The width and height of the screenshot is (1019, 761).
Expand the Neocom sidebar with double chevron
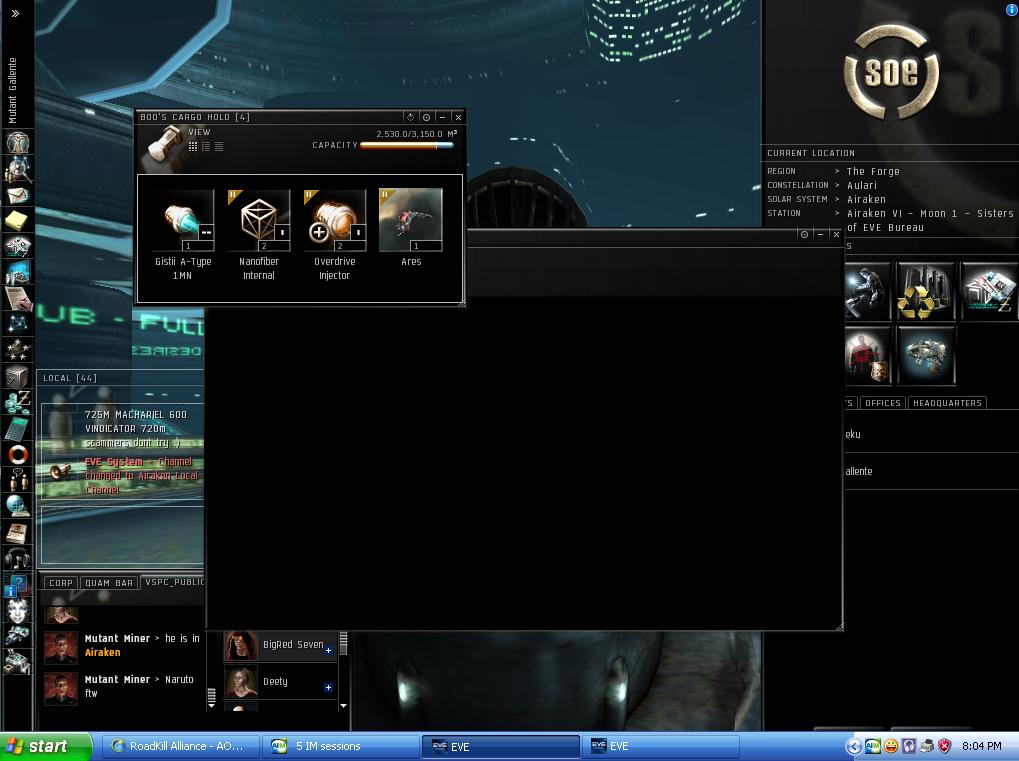pyautogui.click(x=16, y=13)
